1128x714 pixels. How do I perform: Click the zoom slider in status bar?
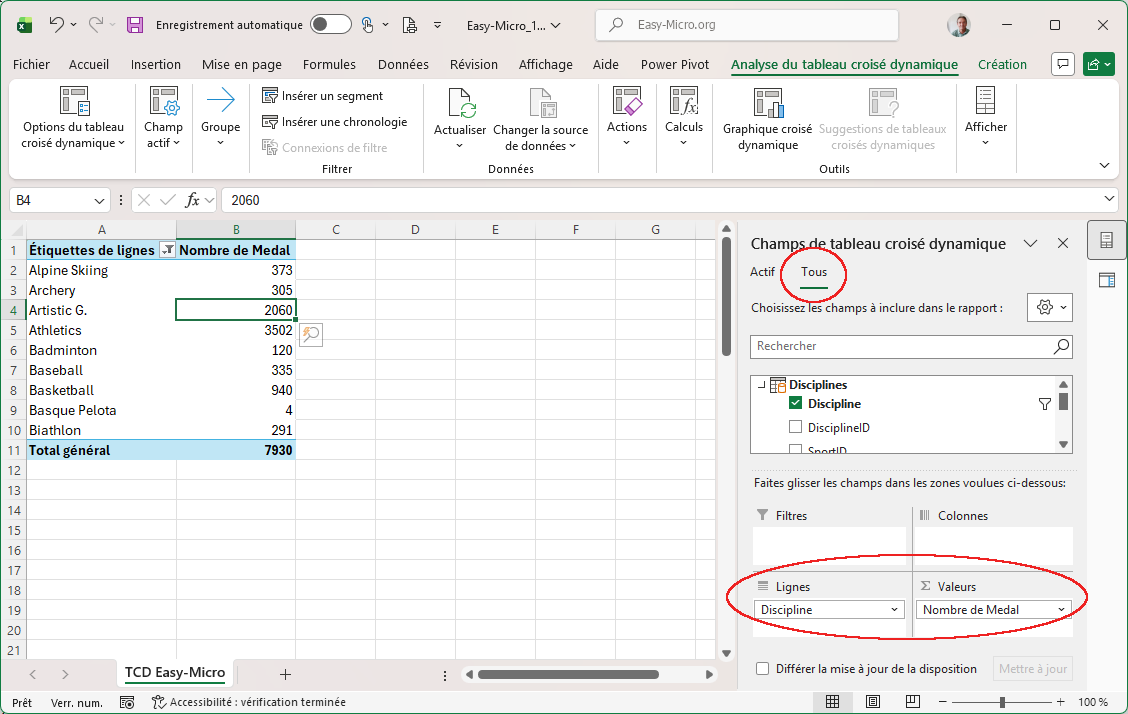[1003, 702]
